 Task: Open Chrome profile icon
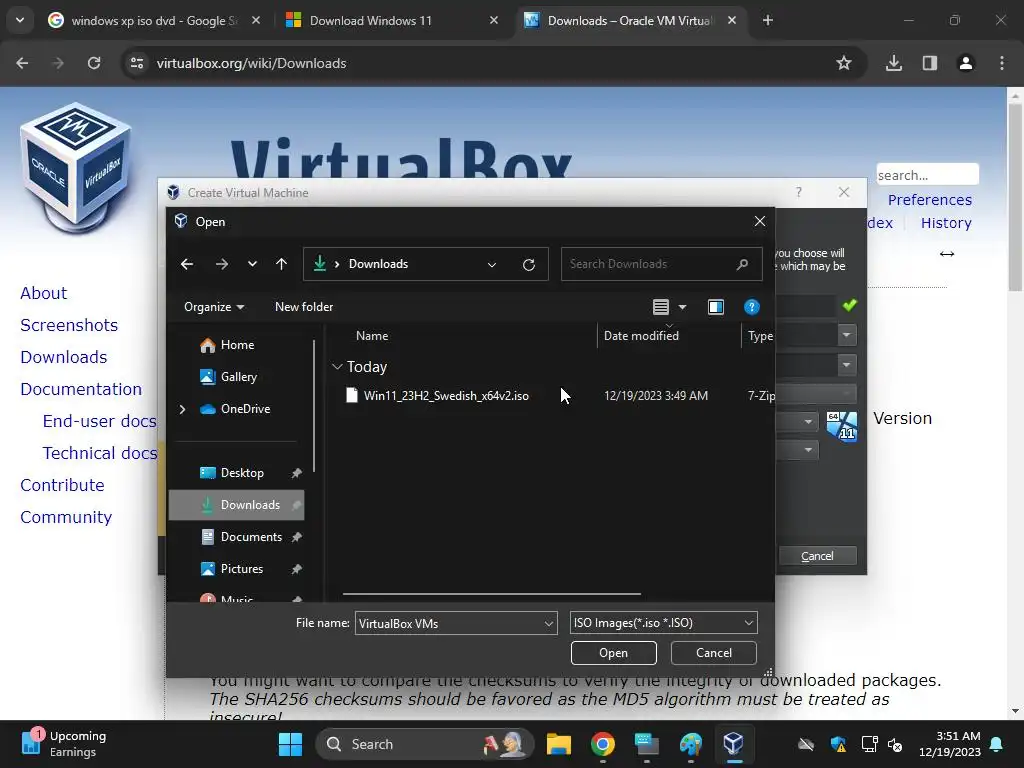point(966,63)
